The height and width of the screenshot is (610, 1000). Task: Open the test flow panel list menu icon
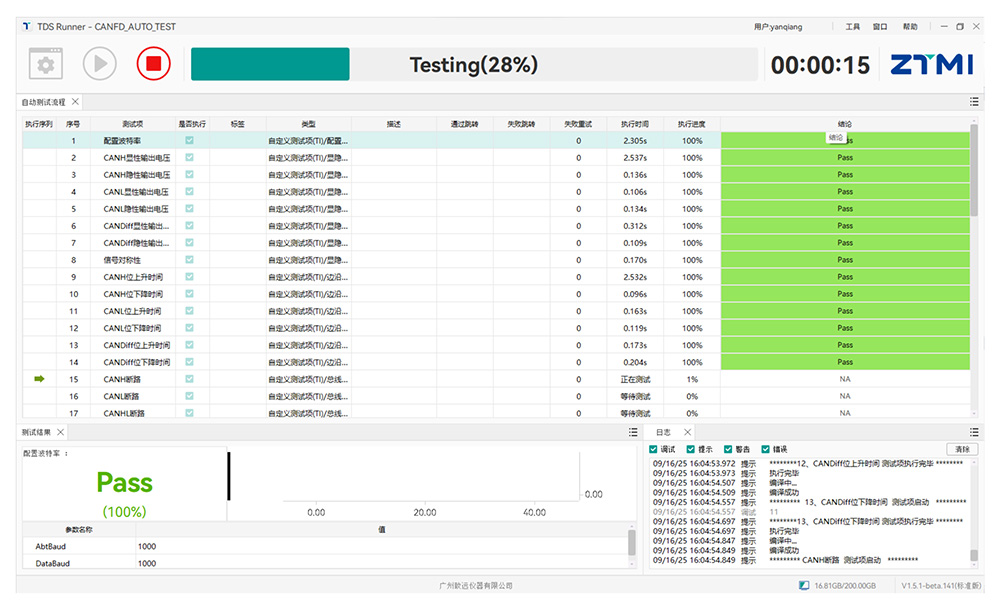coord(974,101)
